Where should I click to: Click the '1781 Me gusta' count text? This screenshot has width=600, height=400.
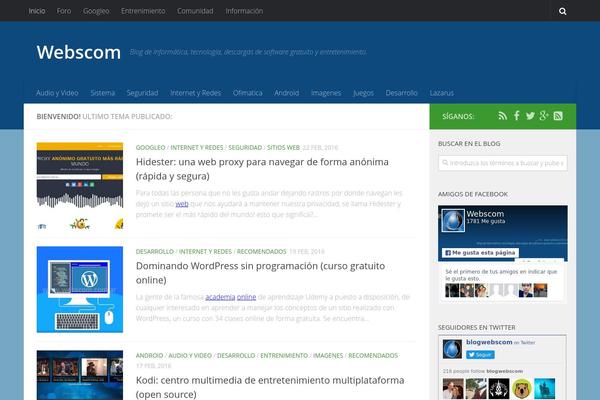(486, 221)
